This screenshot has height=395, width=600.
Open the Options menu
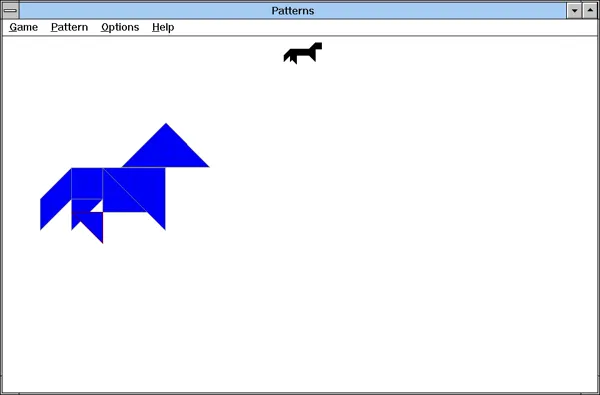(120, 27)
